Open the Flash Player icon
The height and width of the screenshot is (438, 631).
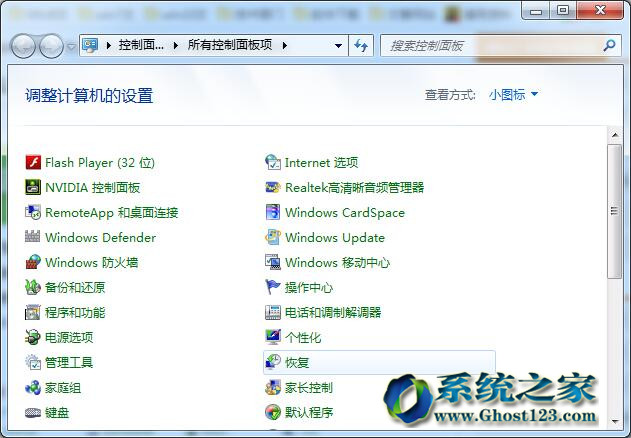coord(33,163)
